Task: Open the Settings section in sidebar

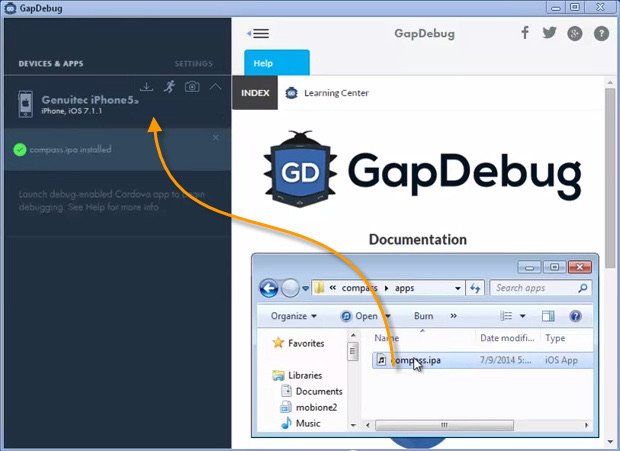Action: click(x=193, y=64)
